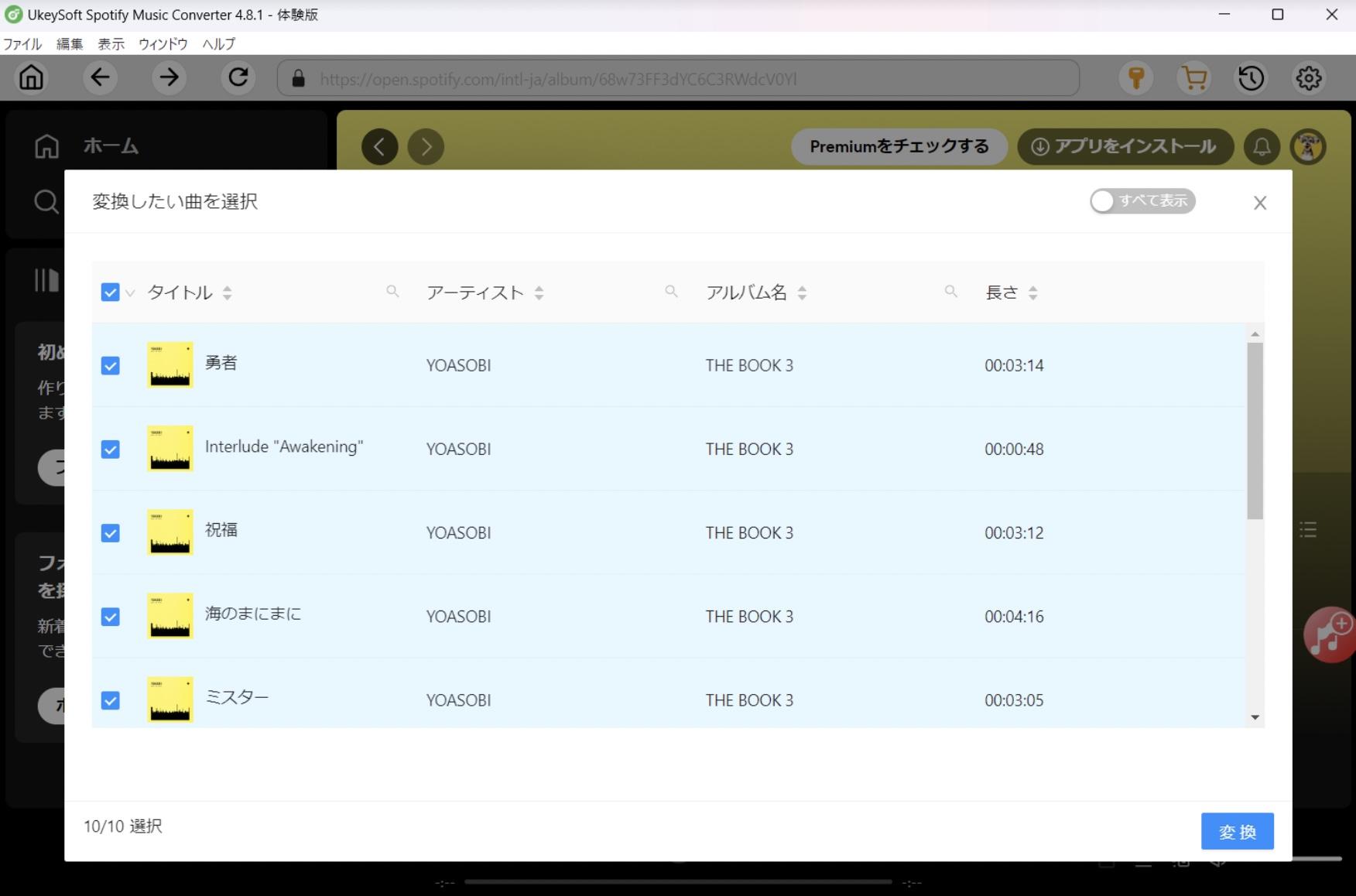1356x896 pixels.
Task: Uncheck Interlude "Awakening" track
Action: click(x=110, y=449)
